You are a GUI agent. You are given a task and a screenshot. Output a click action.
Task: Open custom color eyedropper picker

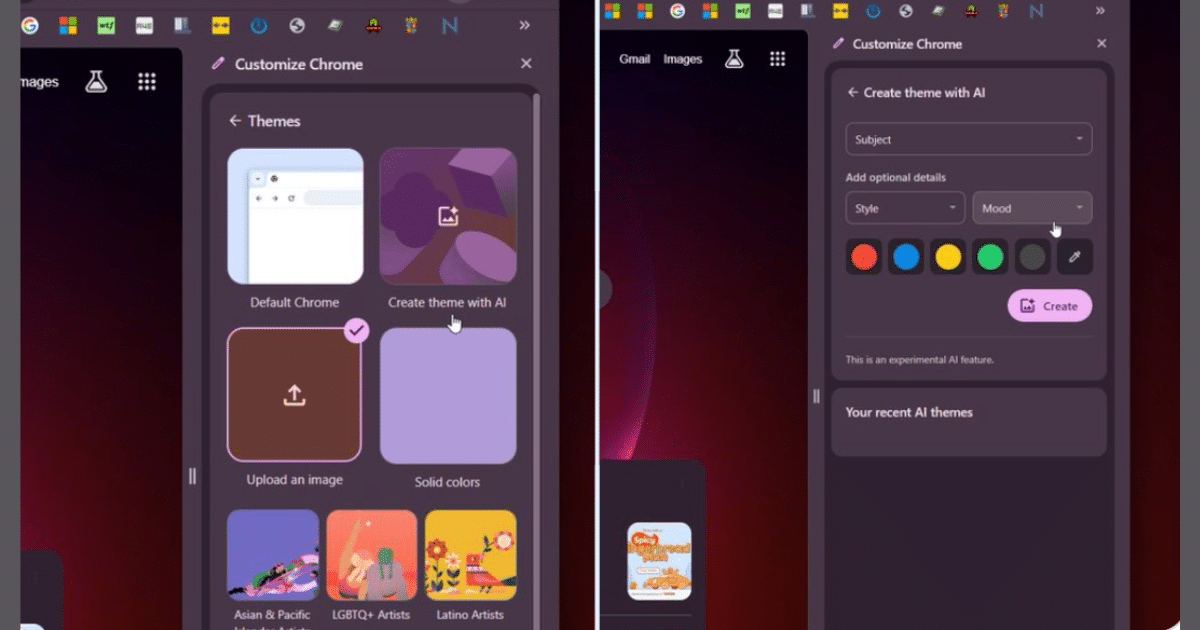point(1074,257)
